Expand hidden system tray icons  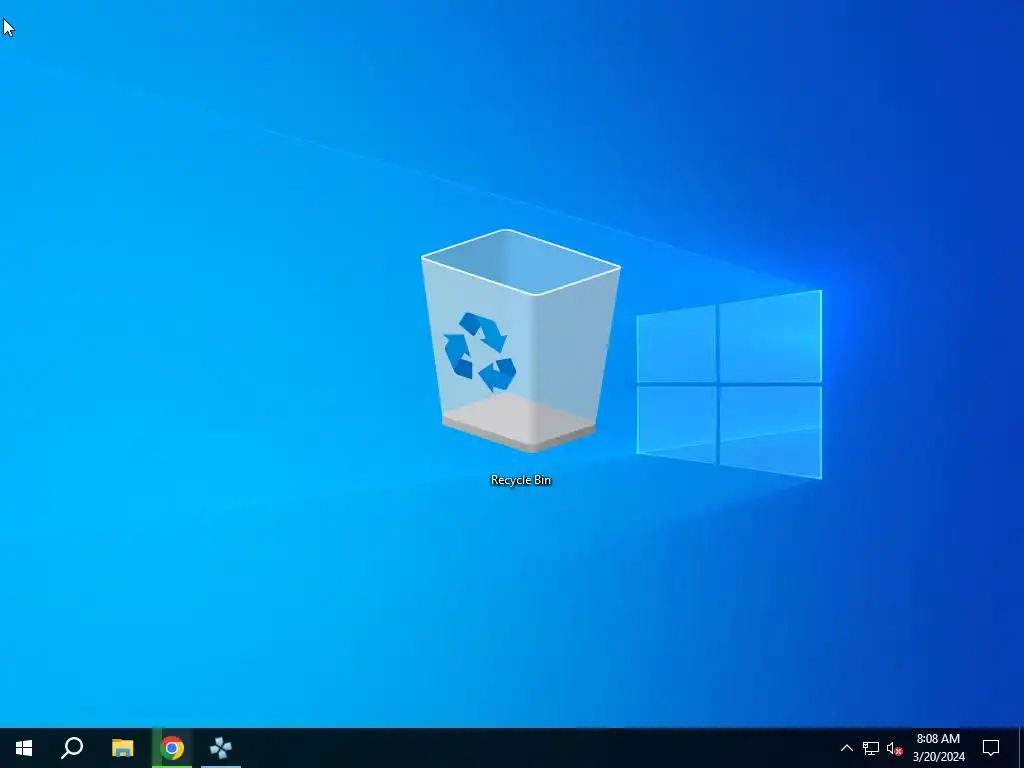click(846, 748)
